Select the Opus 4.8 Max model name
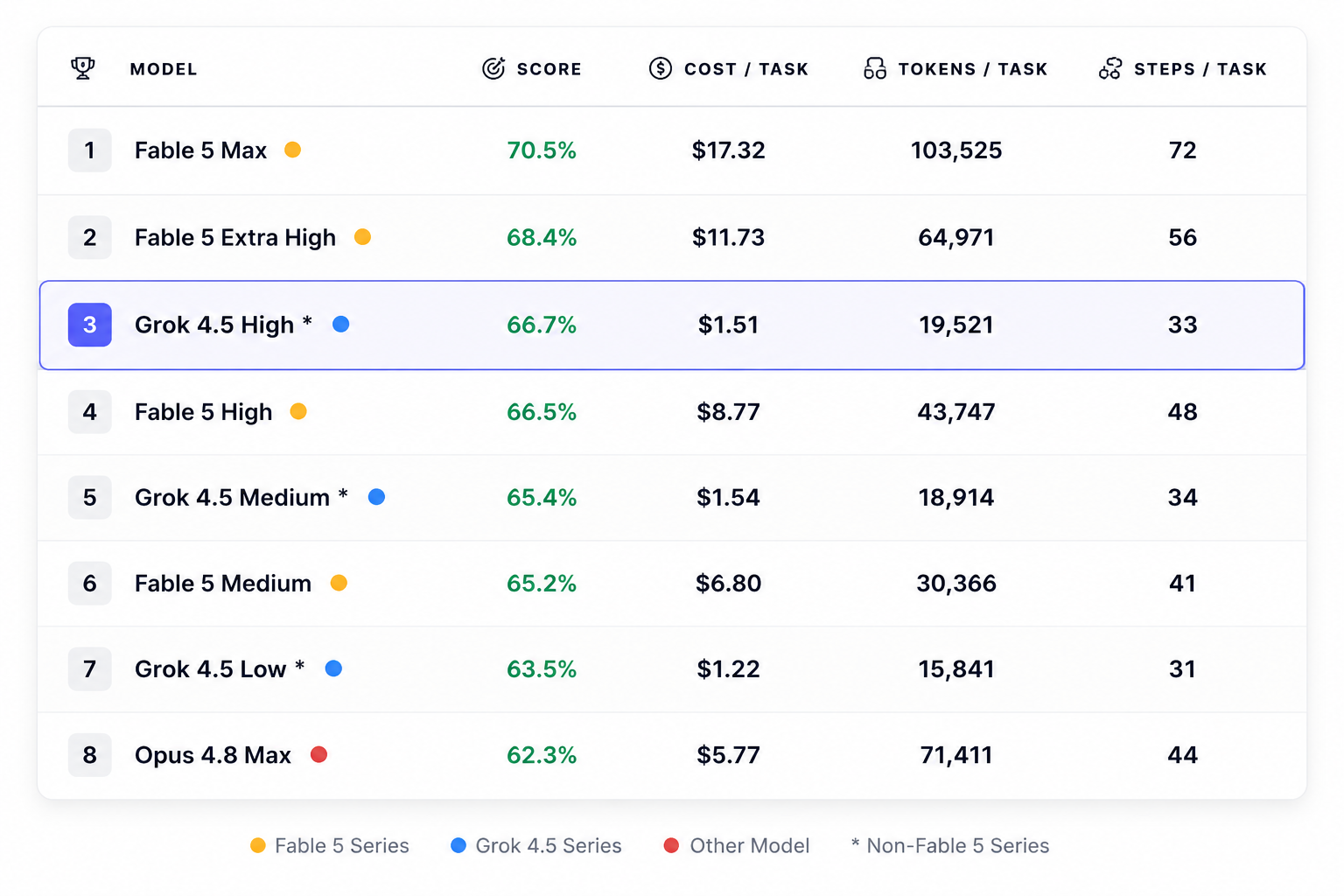 point(213,755)
